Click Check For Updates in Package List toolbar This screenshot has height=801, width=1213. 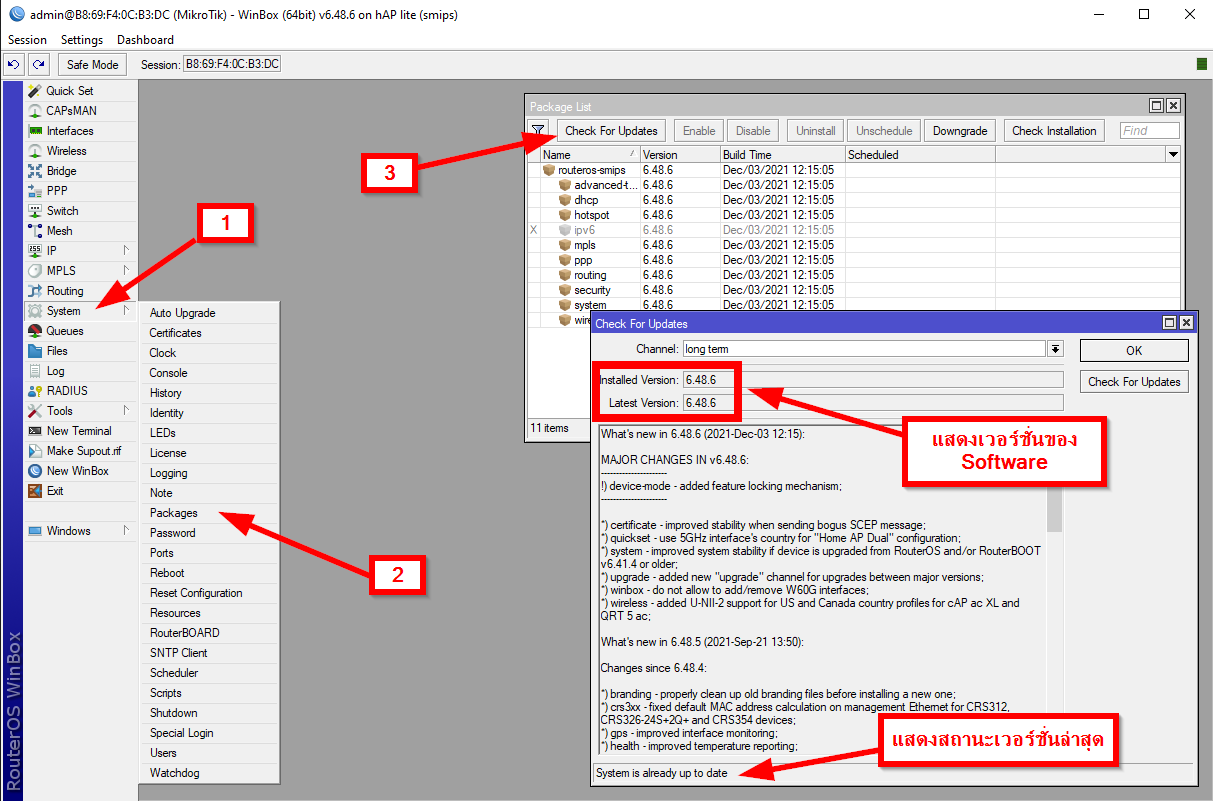[x=611, y=131]
